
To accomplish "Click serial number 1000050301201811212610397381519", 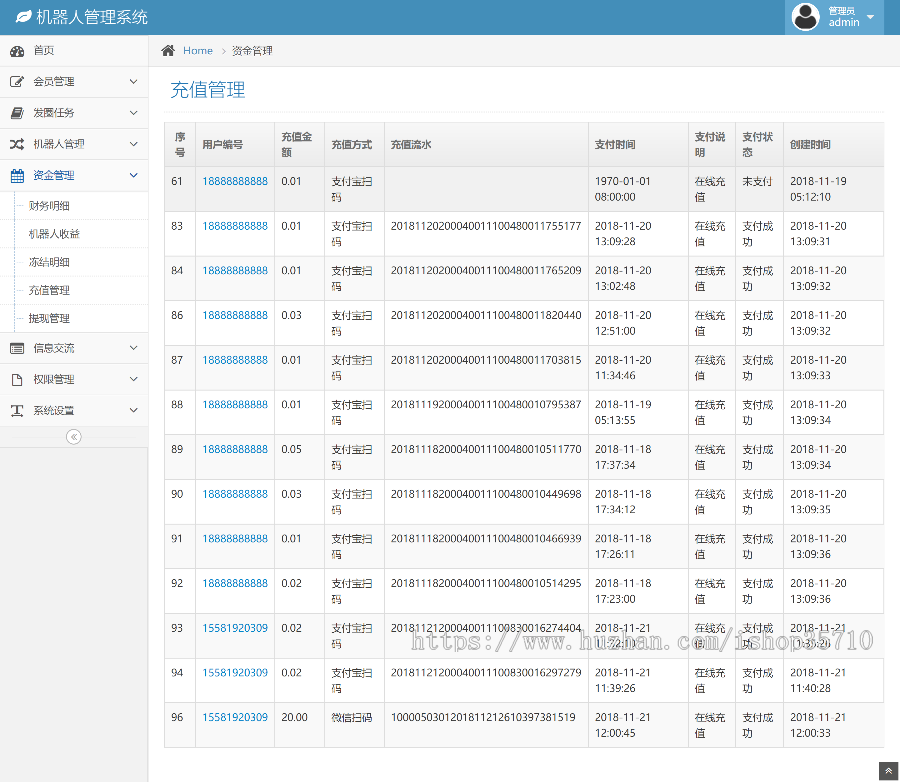I will (x=483, y=717).
